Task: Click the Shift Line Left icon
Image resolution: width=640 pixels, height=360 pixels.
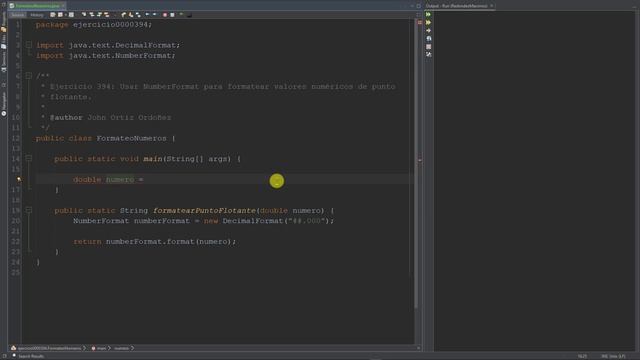Action: [x=147, y=15]
